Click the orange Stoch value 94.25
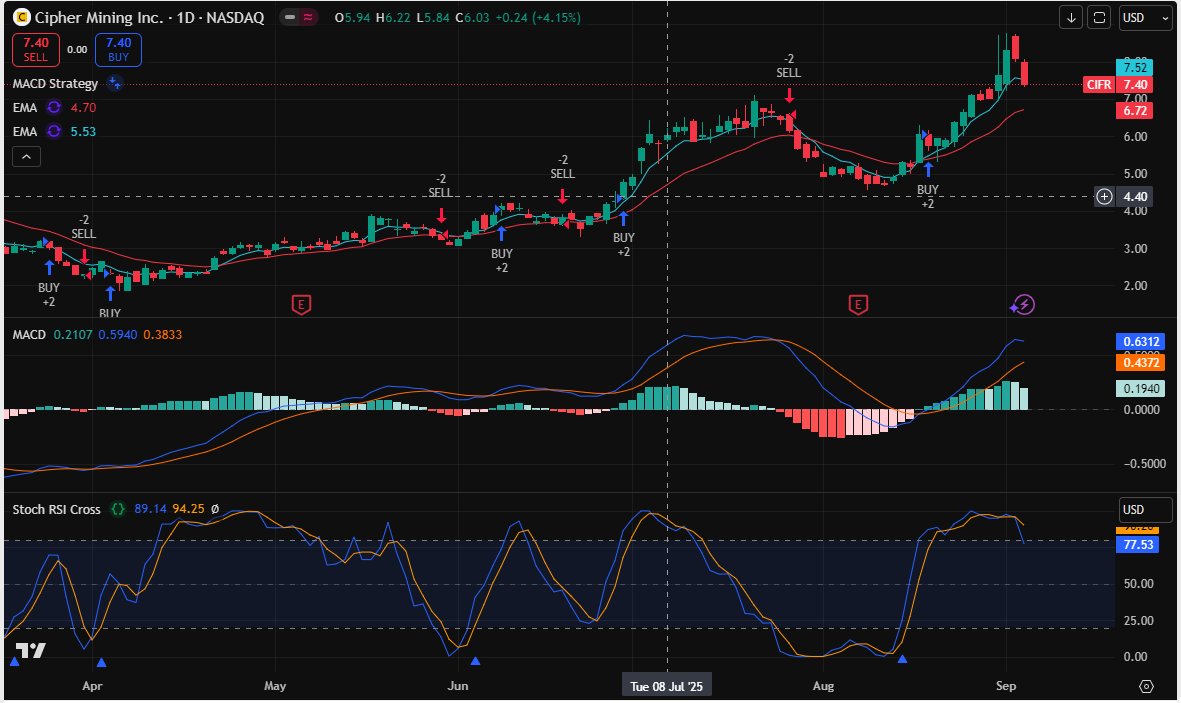The width and height of the screenshot is (1181, 703). pos(188,509)
